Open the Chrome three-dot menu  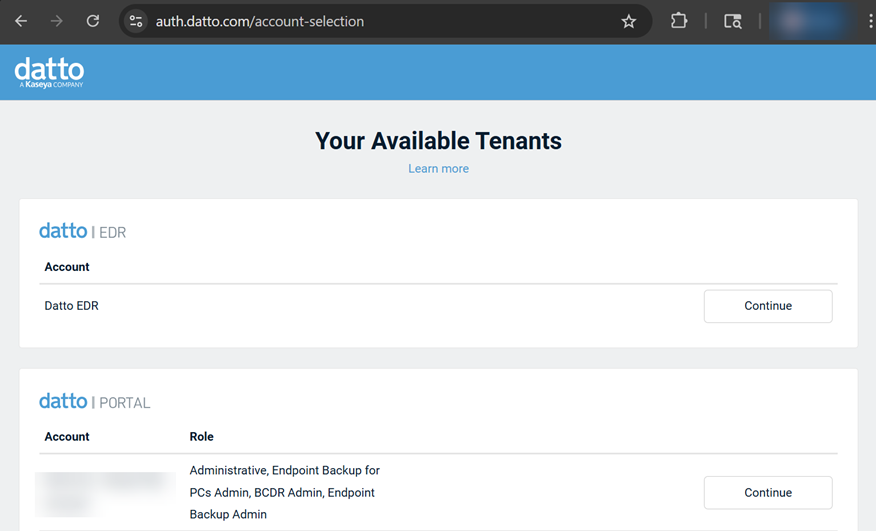(870, 21)
